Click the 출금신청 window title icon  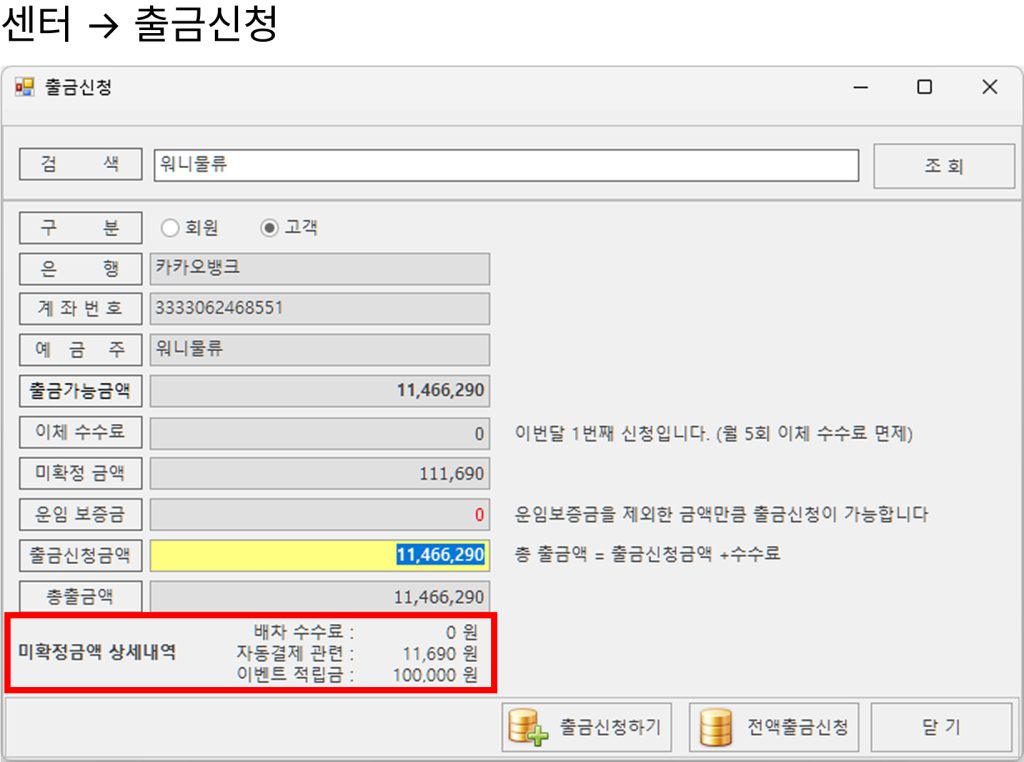24,88
